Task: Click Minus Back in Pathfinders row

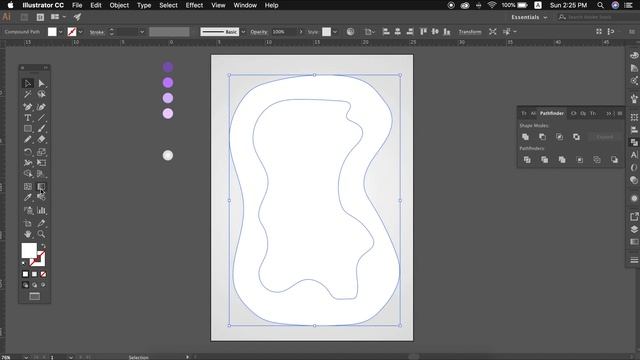Action: pyautogui.click(x=614, y=160)
